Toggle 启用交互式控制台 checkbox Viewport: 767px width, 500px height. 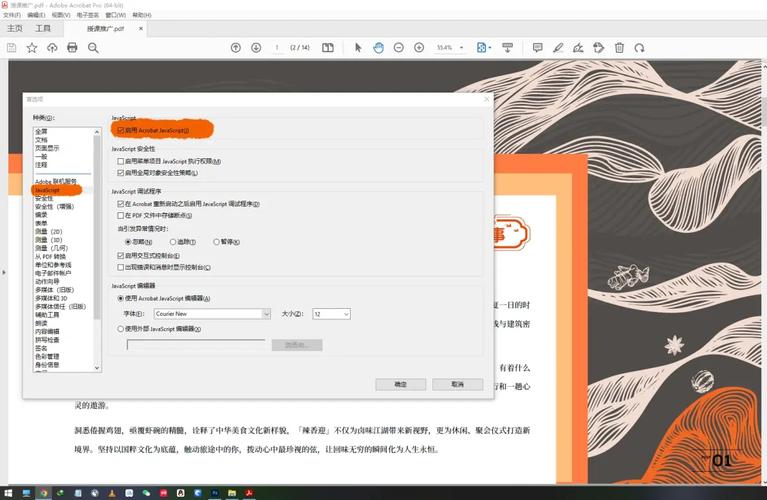point(120,255)
